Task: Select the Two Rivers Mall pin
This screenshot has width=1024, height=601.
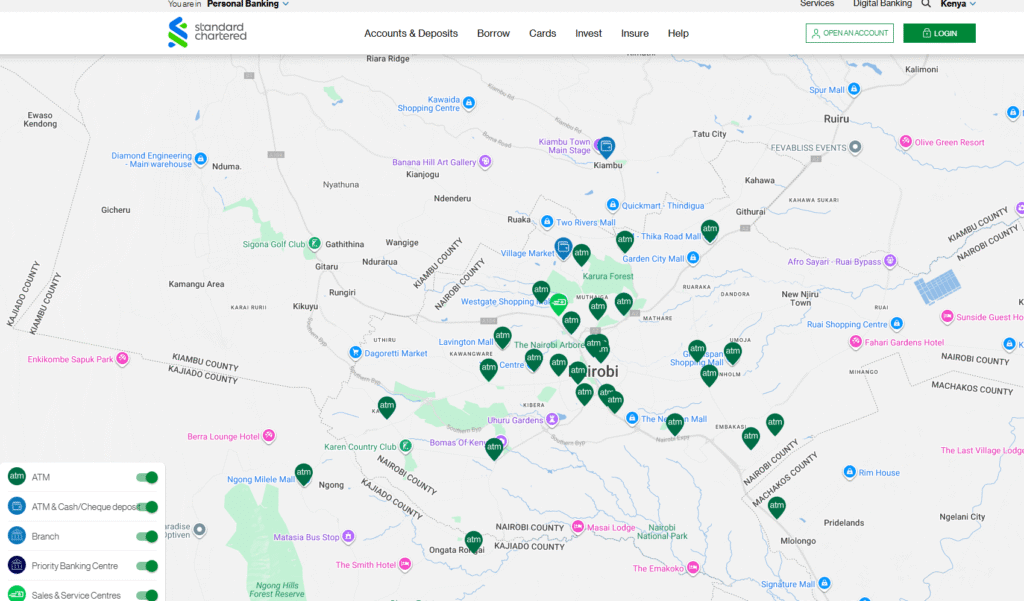Action: tap(547, 222)
